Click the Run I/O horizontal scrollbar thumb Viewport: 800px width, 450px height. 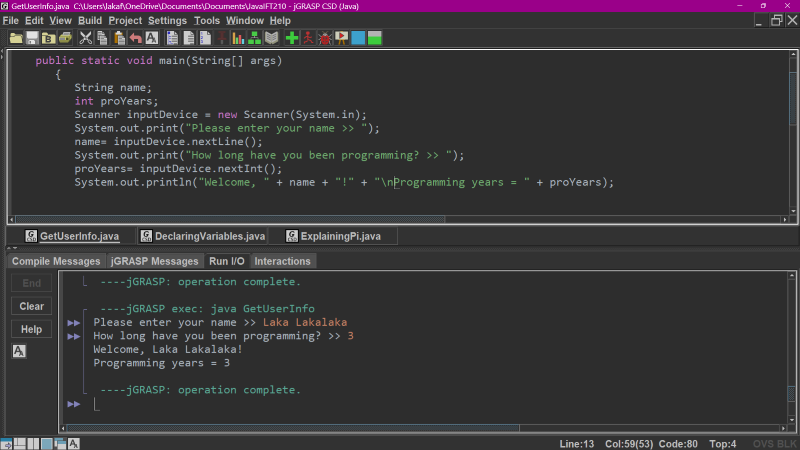tap(293, 428)
